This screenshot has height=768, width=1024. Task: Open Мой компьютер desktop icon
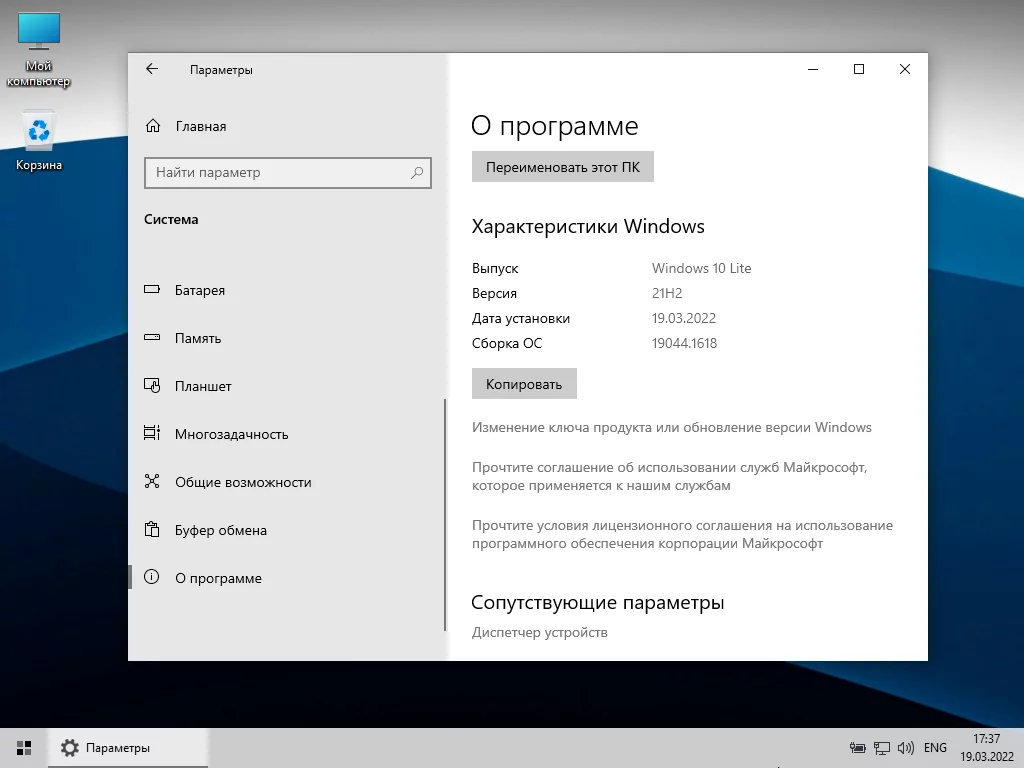[39, 50]
